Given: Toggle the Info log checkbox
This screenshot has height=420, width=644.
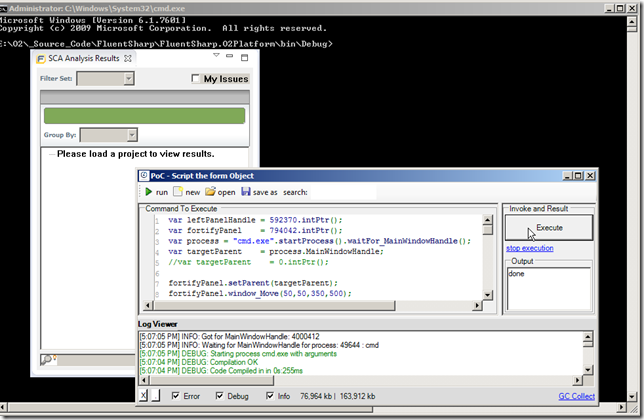Looking at the screenshot, I should pos(270,396).
